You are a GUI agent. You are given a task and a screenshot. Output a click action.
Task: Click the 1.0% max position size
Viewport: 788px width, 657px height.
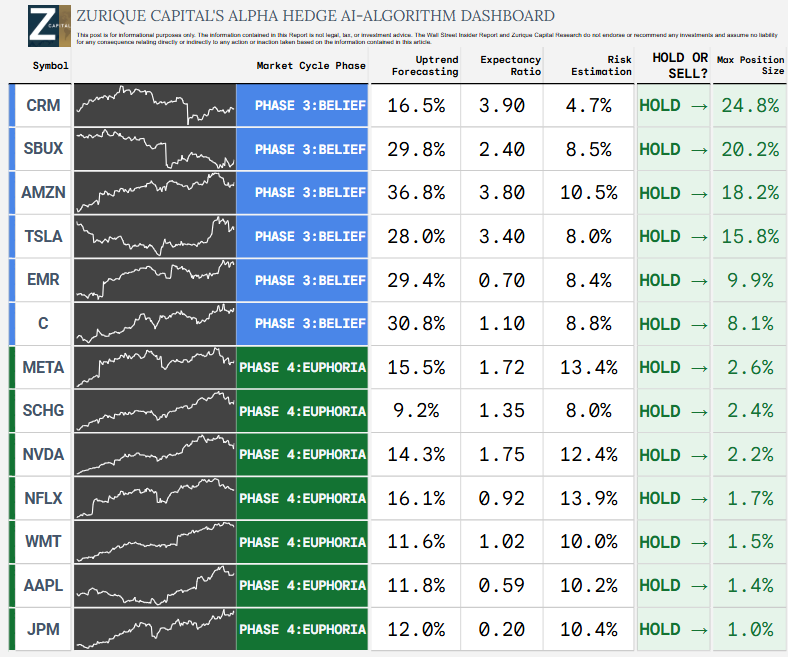coord(750,629)
